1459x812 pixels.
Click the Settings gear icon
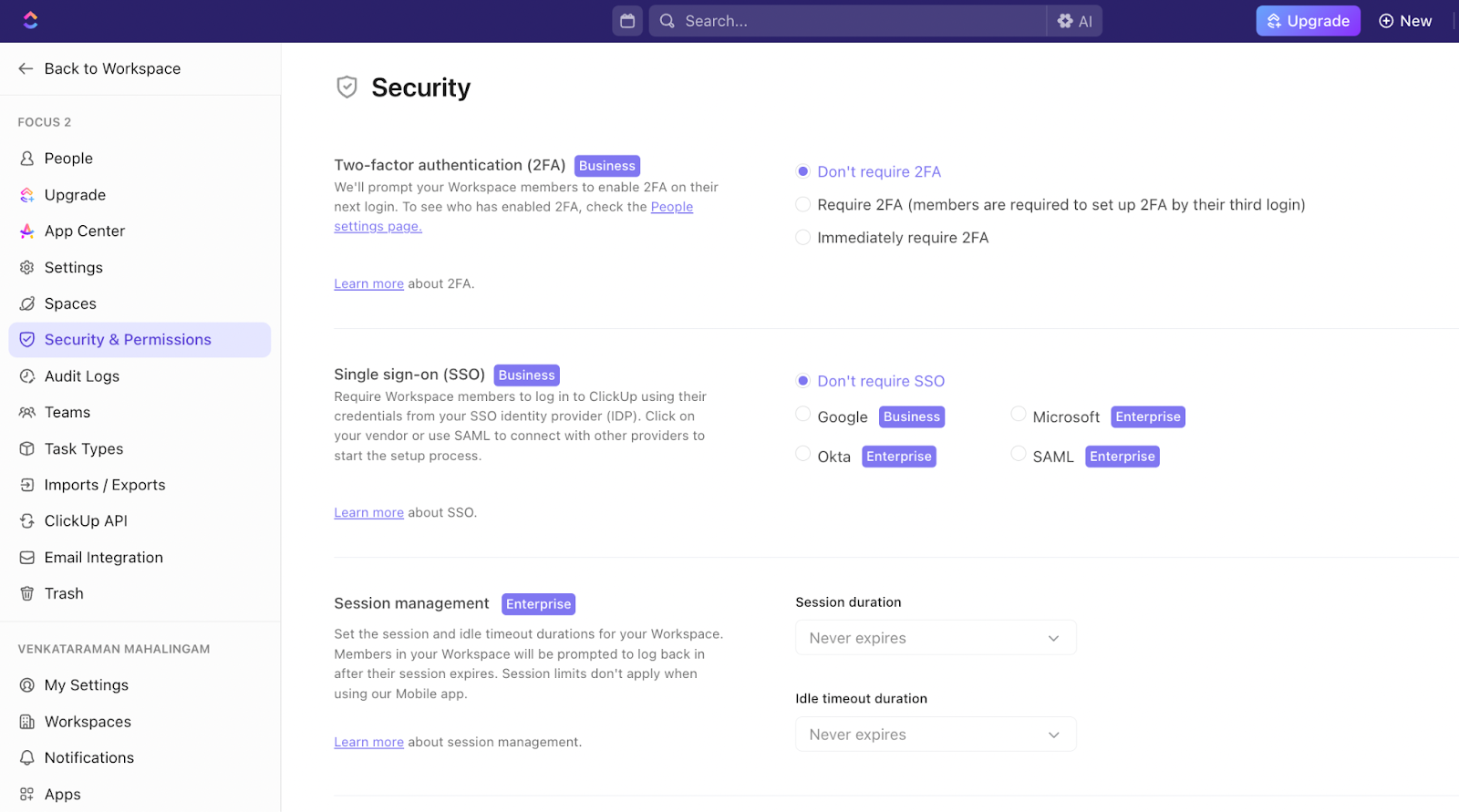pyautogui.click(x=27, y=268)
